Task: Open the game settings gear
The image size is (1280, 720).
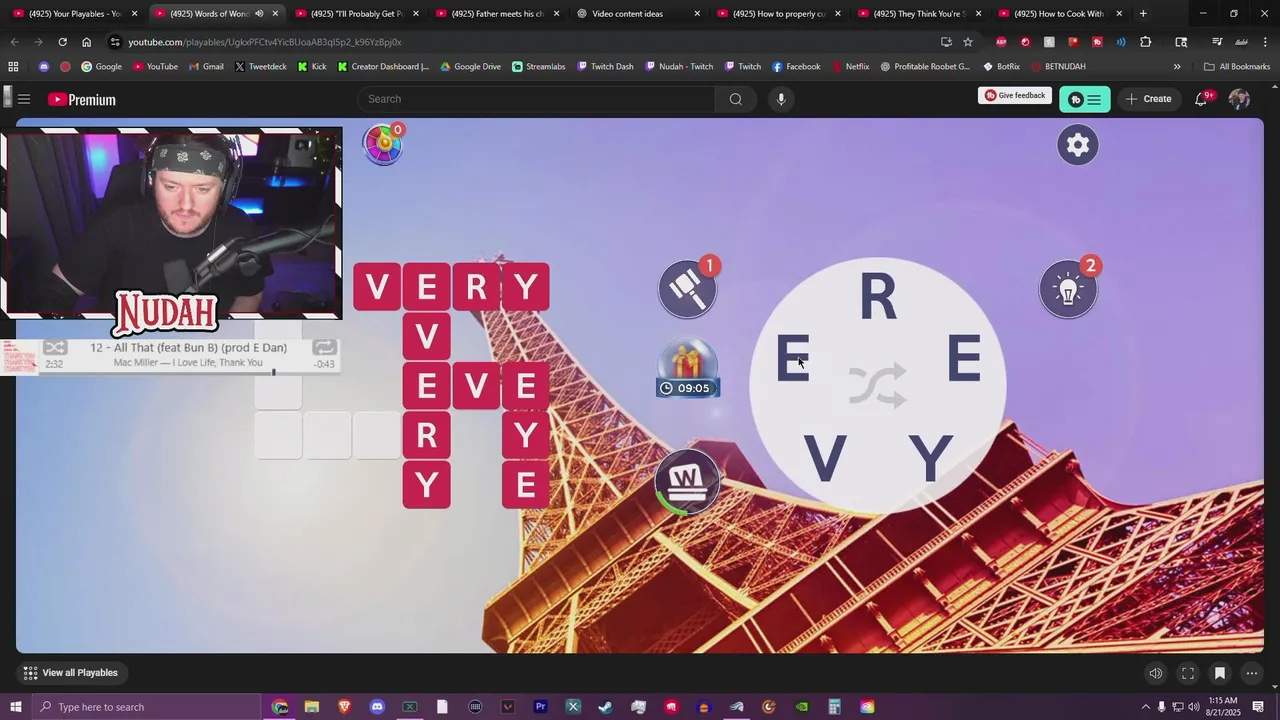Action: 1078,145
